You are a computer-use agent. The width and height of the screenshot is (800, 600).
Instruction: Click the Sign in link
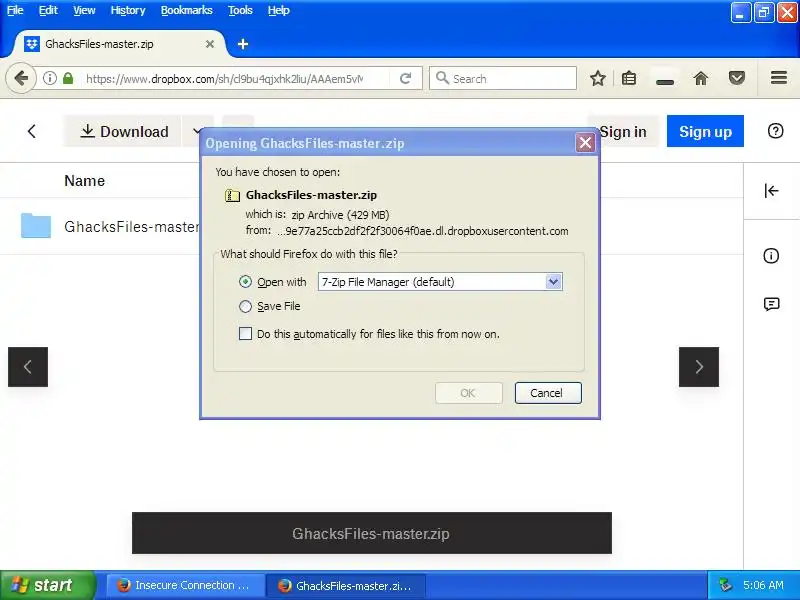623,132
